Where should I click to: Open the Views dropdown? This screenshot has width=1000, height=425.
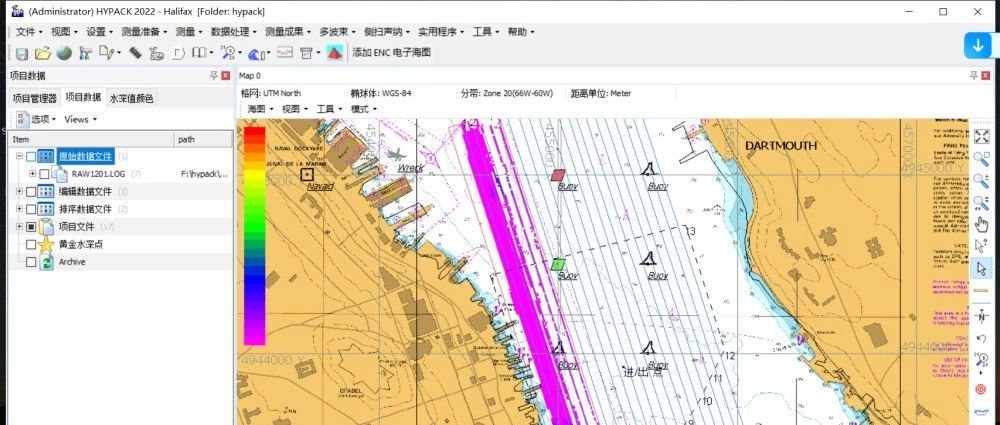click(x=80, y=119)
